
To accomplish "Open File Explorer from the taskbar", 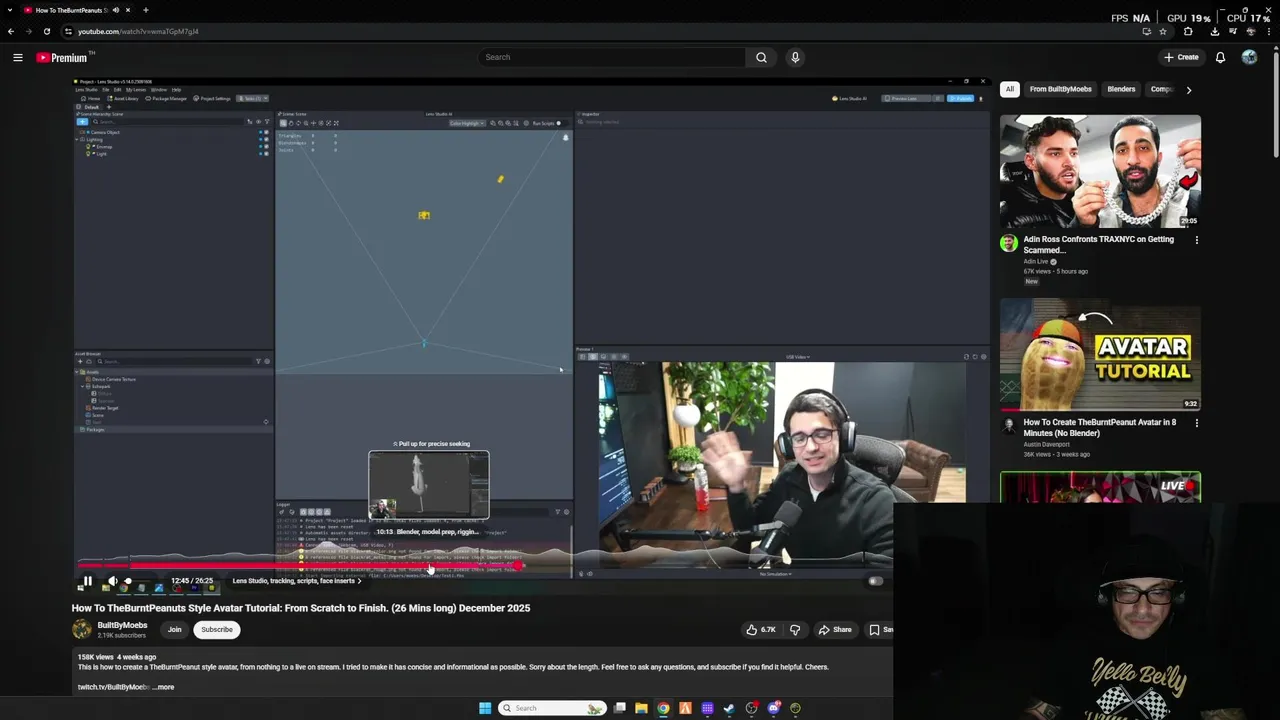I will (641, 708).
